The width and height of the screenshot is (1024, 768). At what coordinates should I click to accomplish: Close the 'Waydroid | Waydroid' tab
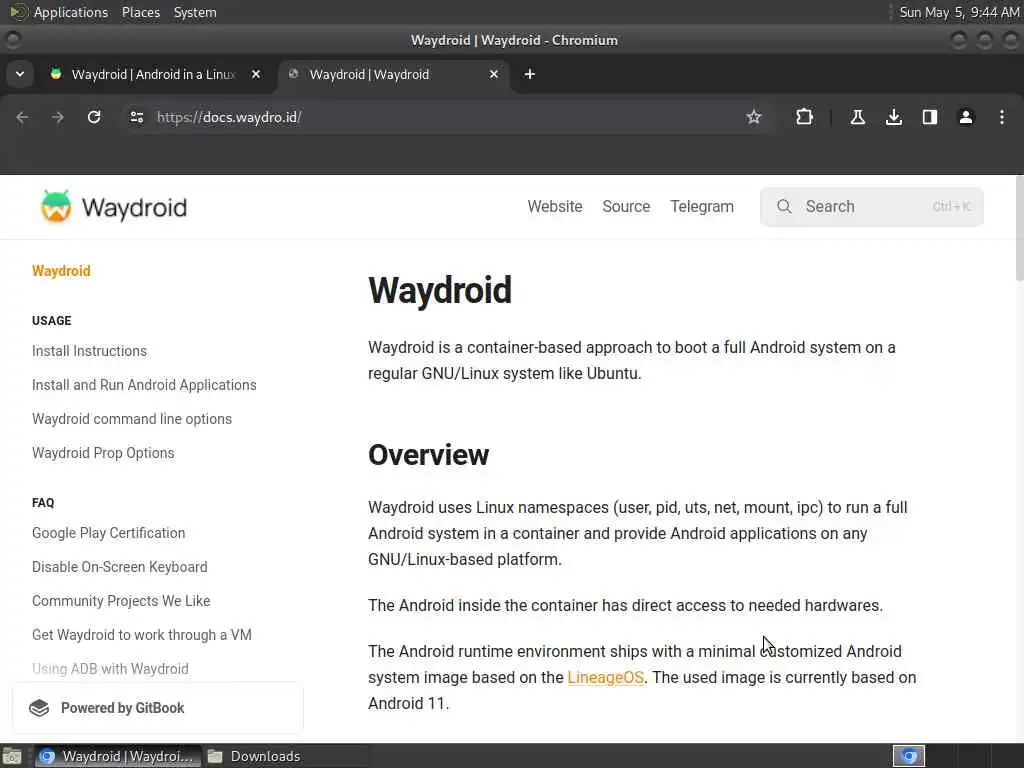tap(494, 74)
